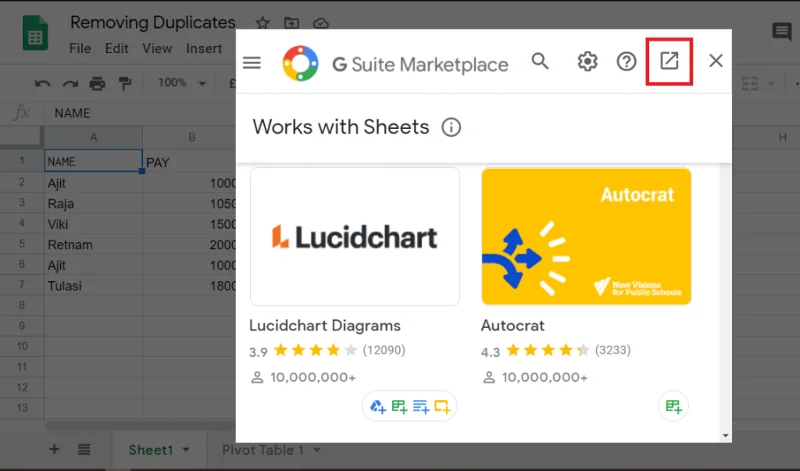Click Autocrat's (3233) review count

click(x=613, y=350)
